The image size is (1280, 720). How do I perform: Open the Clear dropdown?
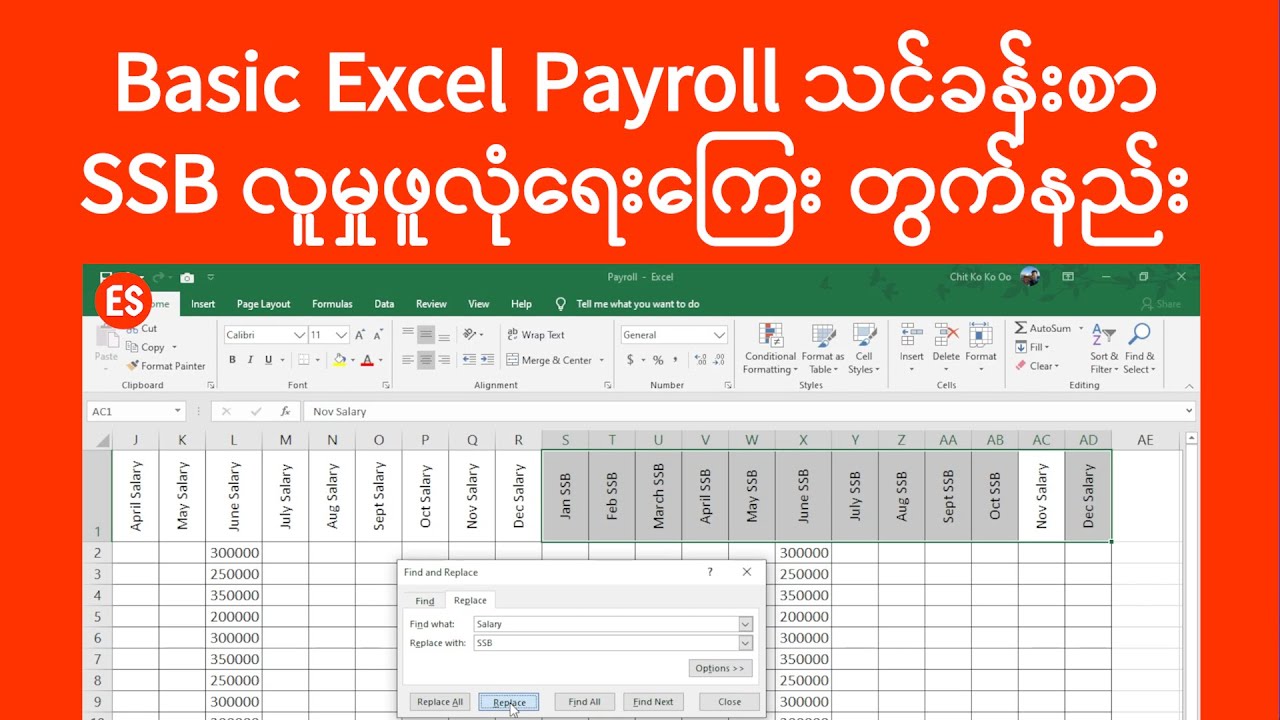(1037, 366)
